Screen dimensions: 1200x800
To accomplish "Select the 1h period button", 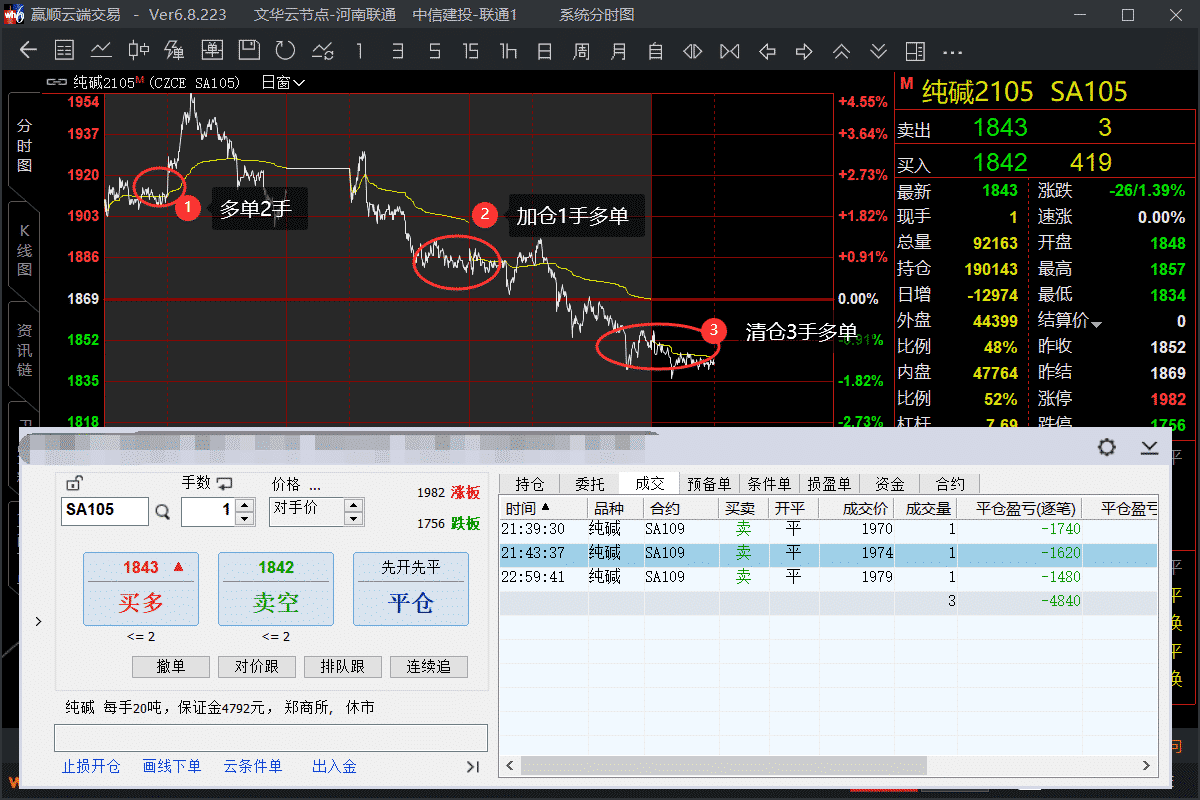I will [508, 51].
